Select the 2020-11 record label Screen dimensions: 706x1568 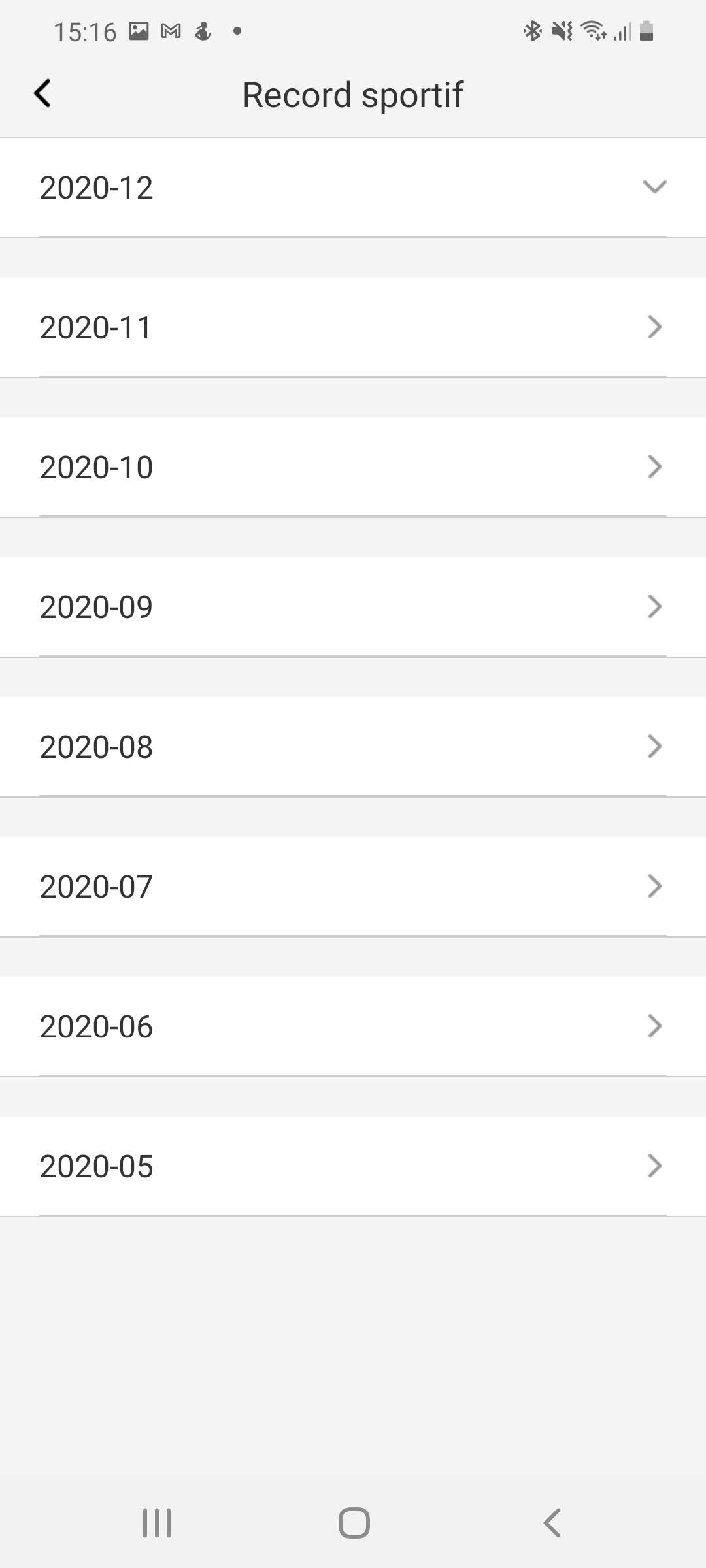[x=96, y=328]
